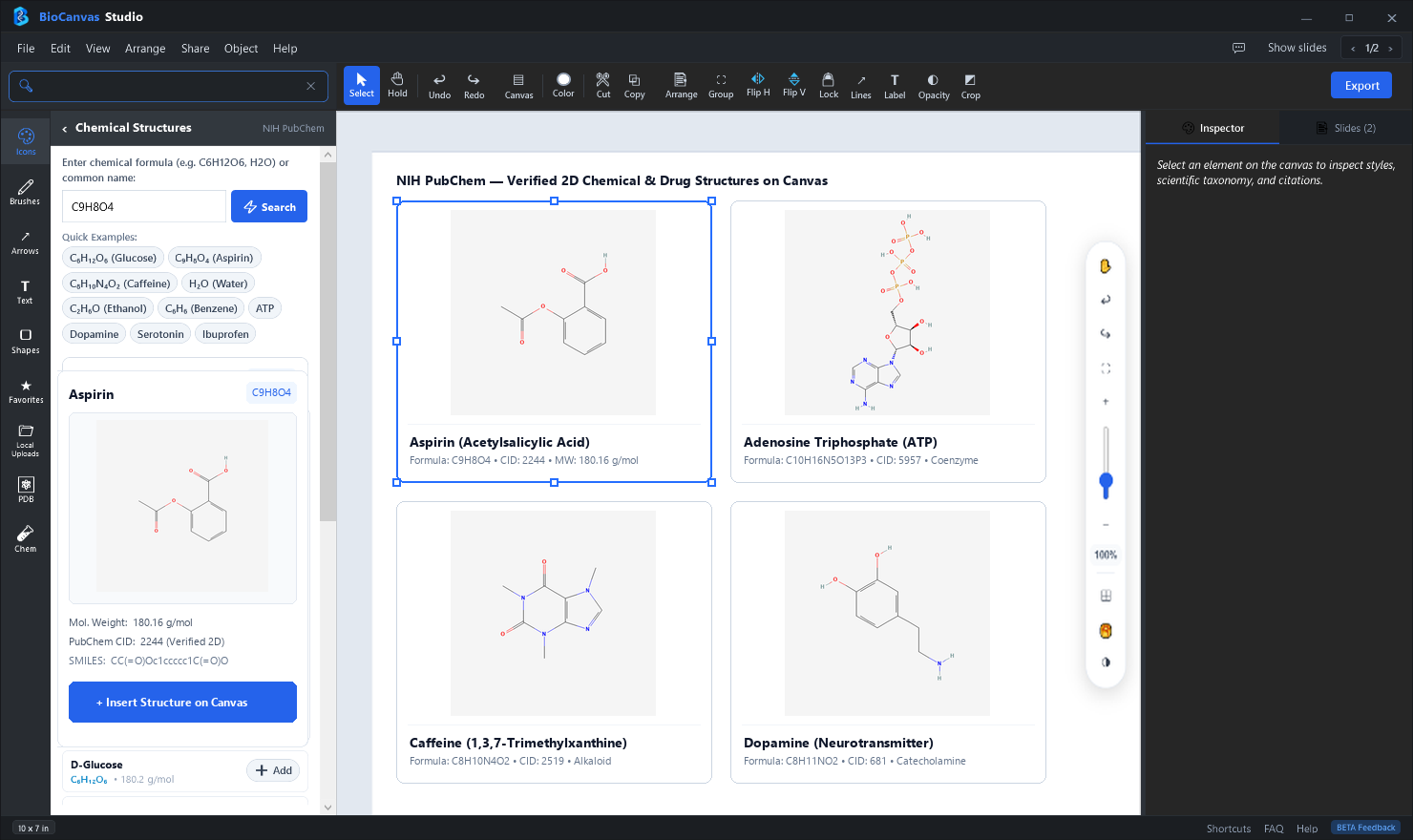Open the Arrange tool
This screenshot has width=1413, height=840.
click(x=681, y=85)
